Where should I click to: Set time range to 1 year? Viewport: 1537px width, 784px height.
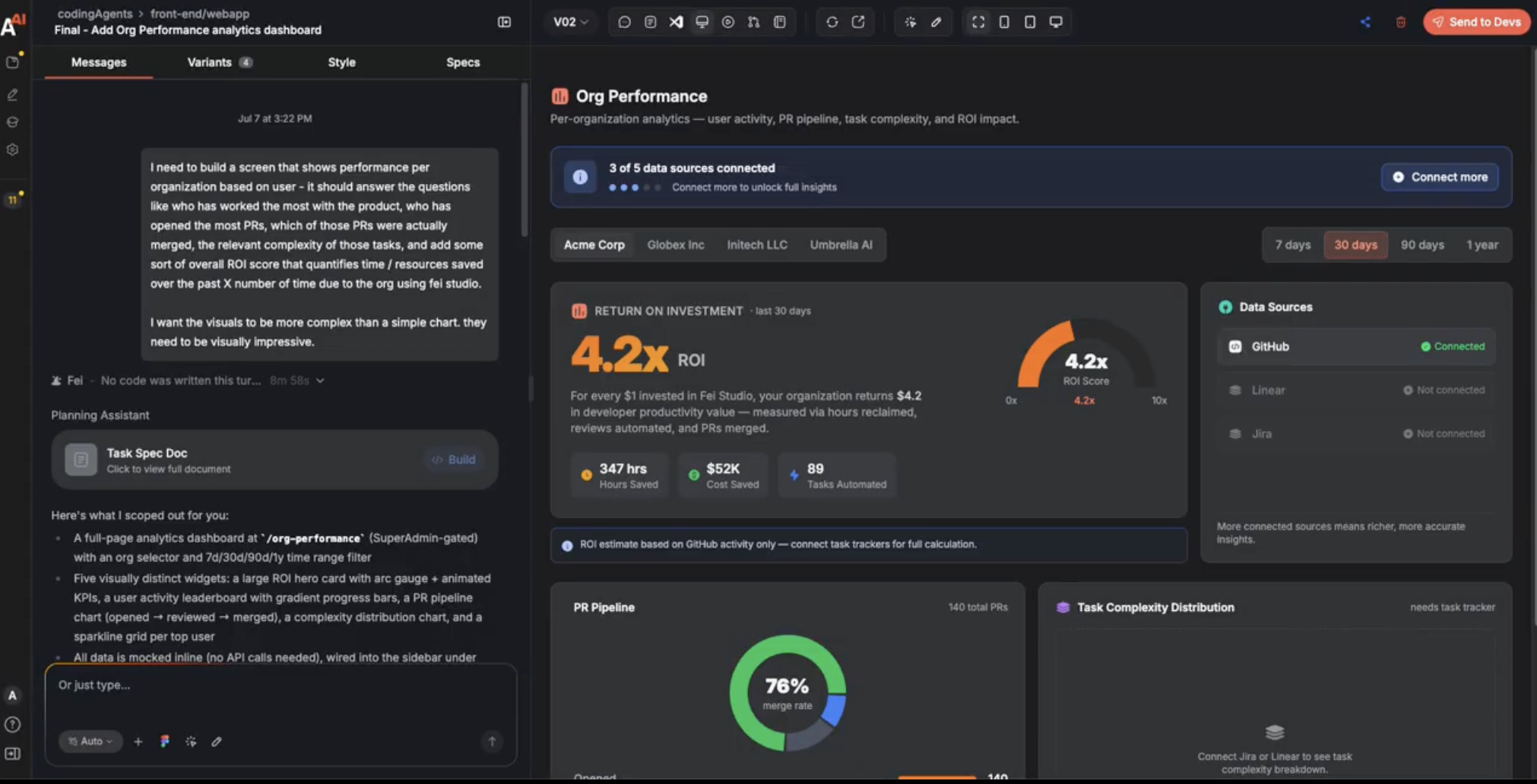pyautogui.click(x=1482, y=245)
